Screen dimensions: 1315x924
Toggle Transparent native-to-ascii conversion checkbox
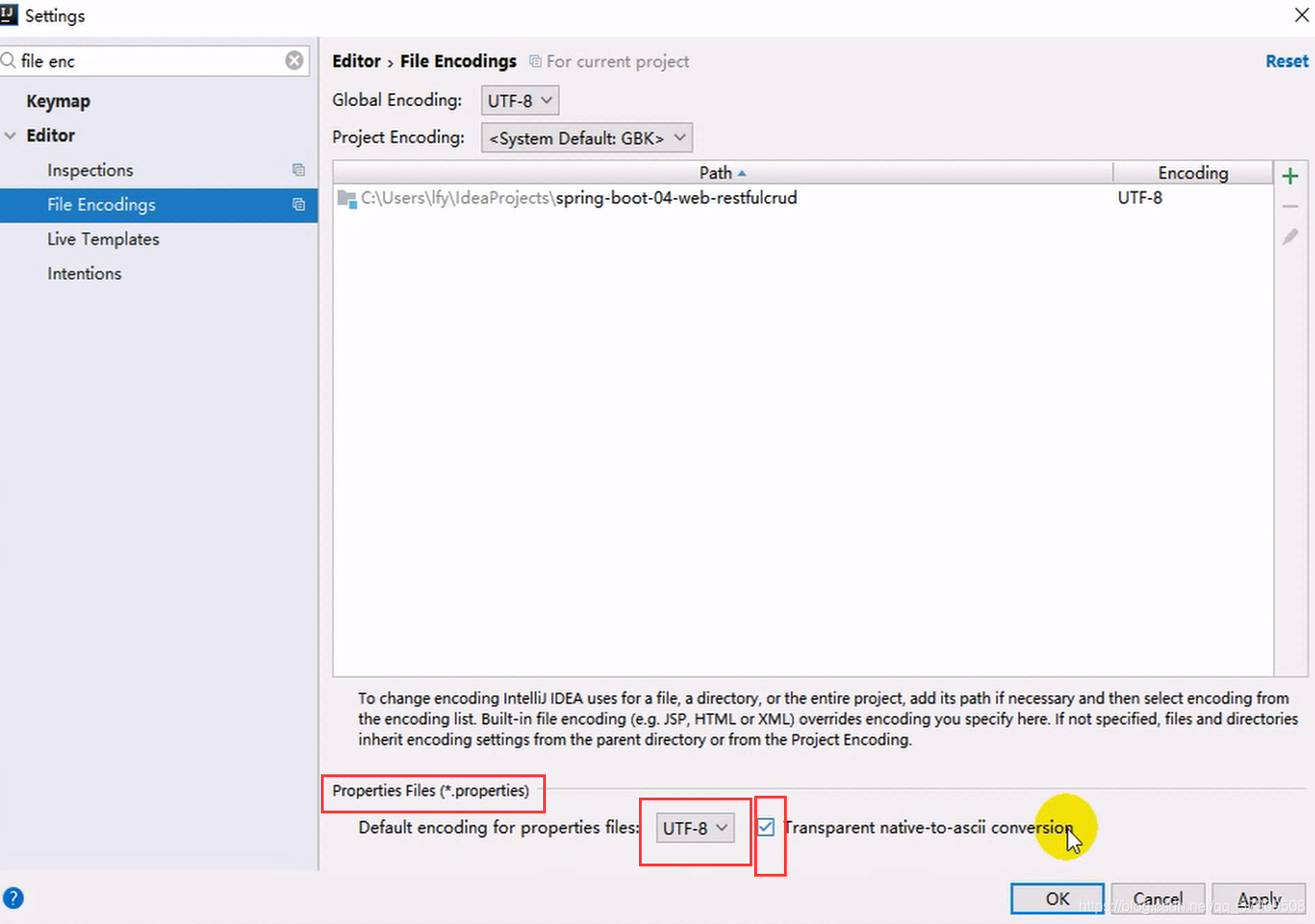click(x=765, y=826)
